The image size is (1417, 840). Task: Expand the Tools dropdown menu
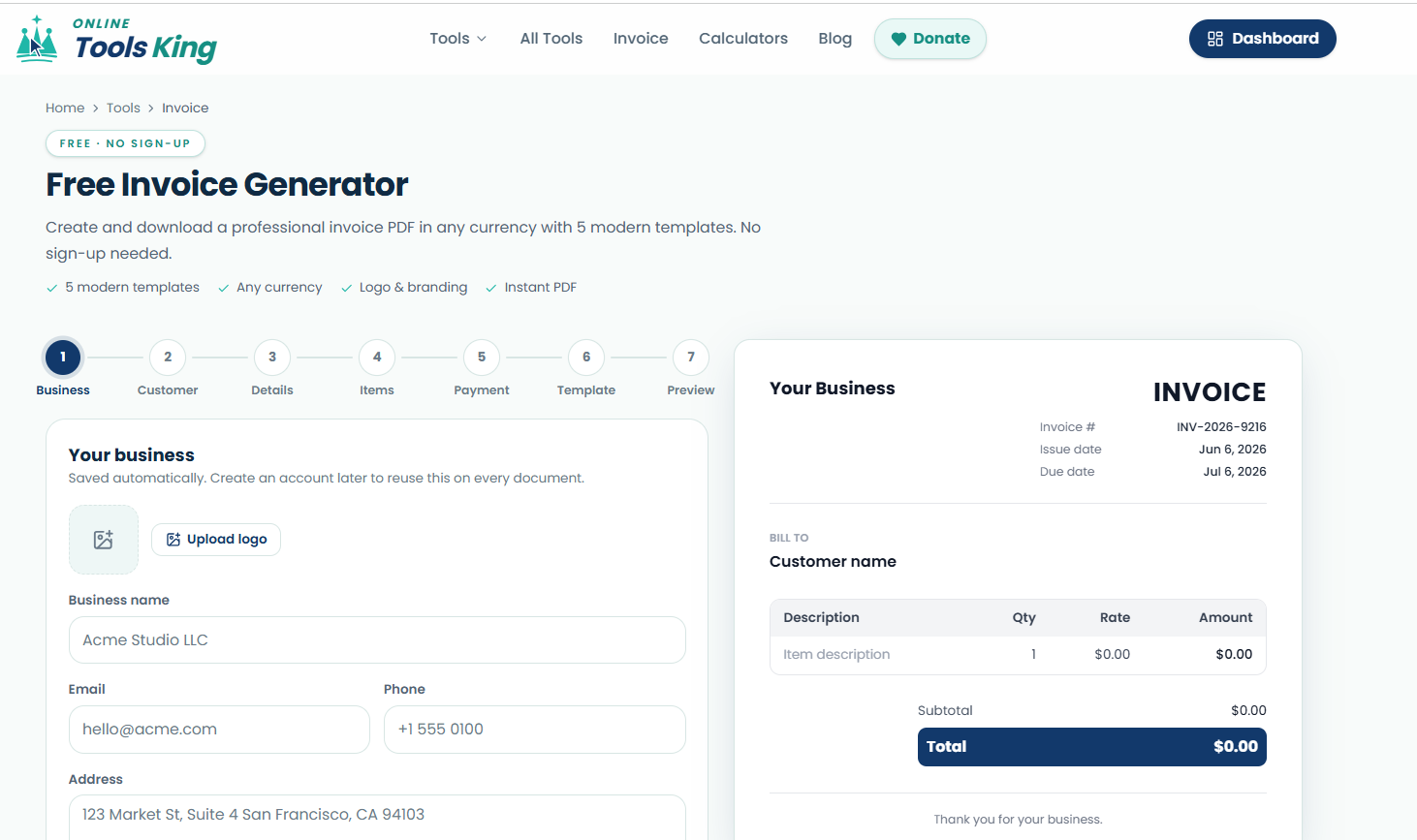[x=458, y=39]
